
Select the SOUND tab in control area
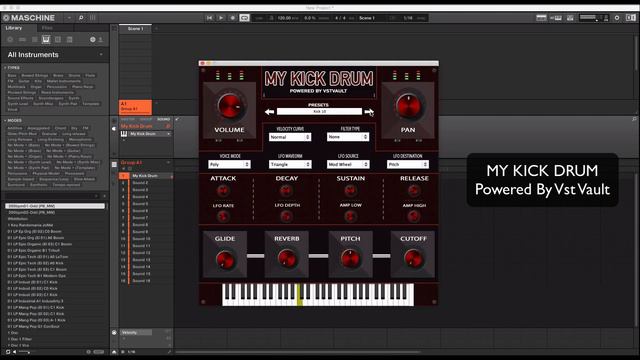tap(164, 120)
